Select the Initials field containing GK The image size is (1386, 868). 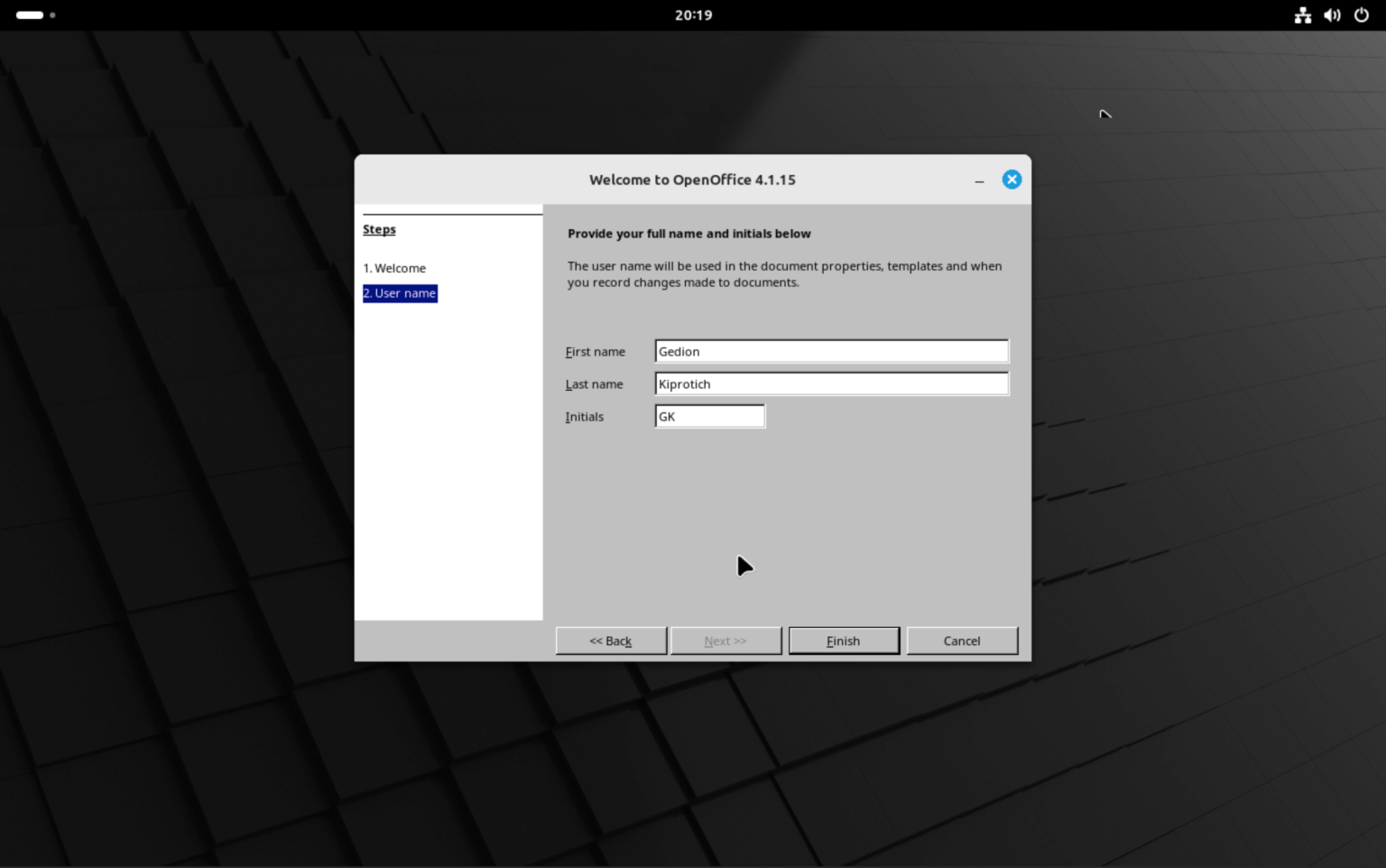click(x=709, y=416)
